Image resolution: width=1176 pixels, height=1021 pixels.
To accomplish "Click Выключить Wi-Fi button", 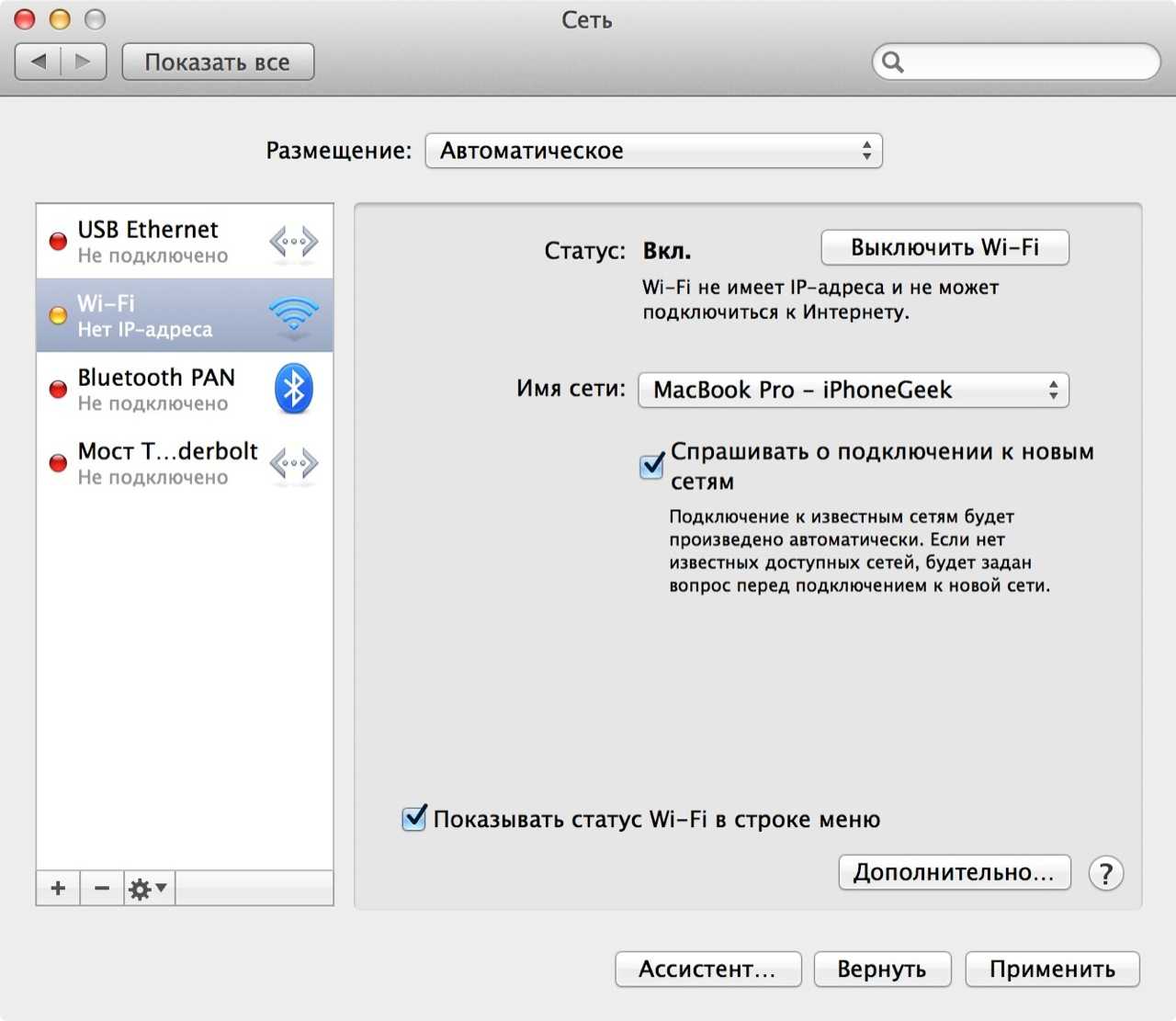I will 944,247.
